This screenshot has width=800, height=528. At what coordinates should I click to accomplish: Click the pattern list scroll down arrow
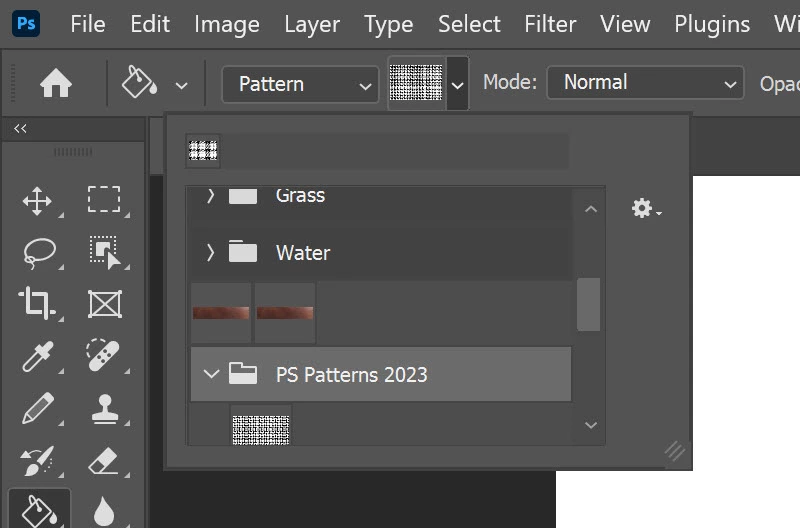(x=591, y=425)
